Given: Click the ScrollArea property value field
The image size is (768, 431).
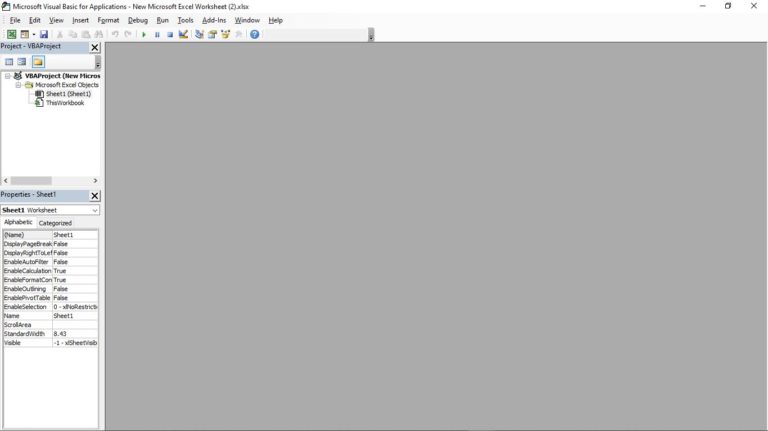Looking at the screenshot, I should click(75, 325).
